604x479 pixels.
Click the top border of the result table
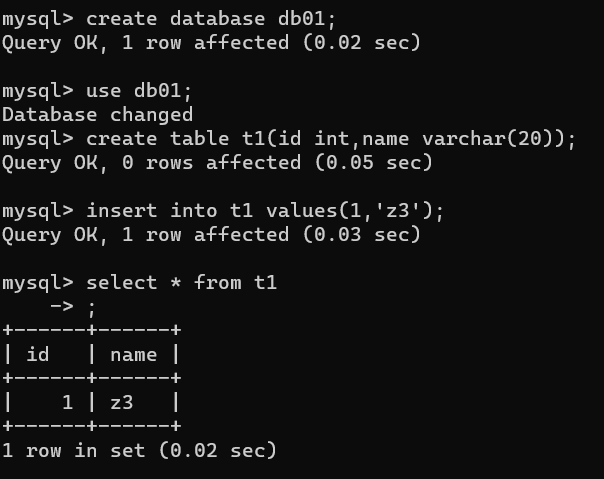[92, 330]
